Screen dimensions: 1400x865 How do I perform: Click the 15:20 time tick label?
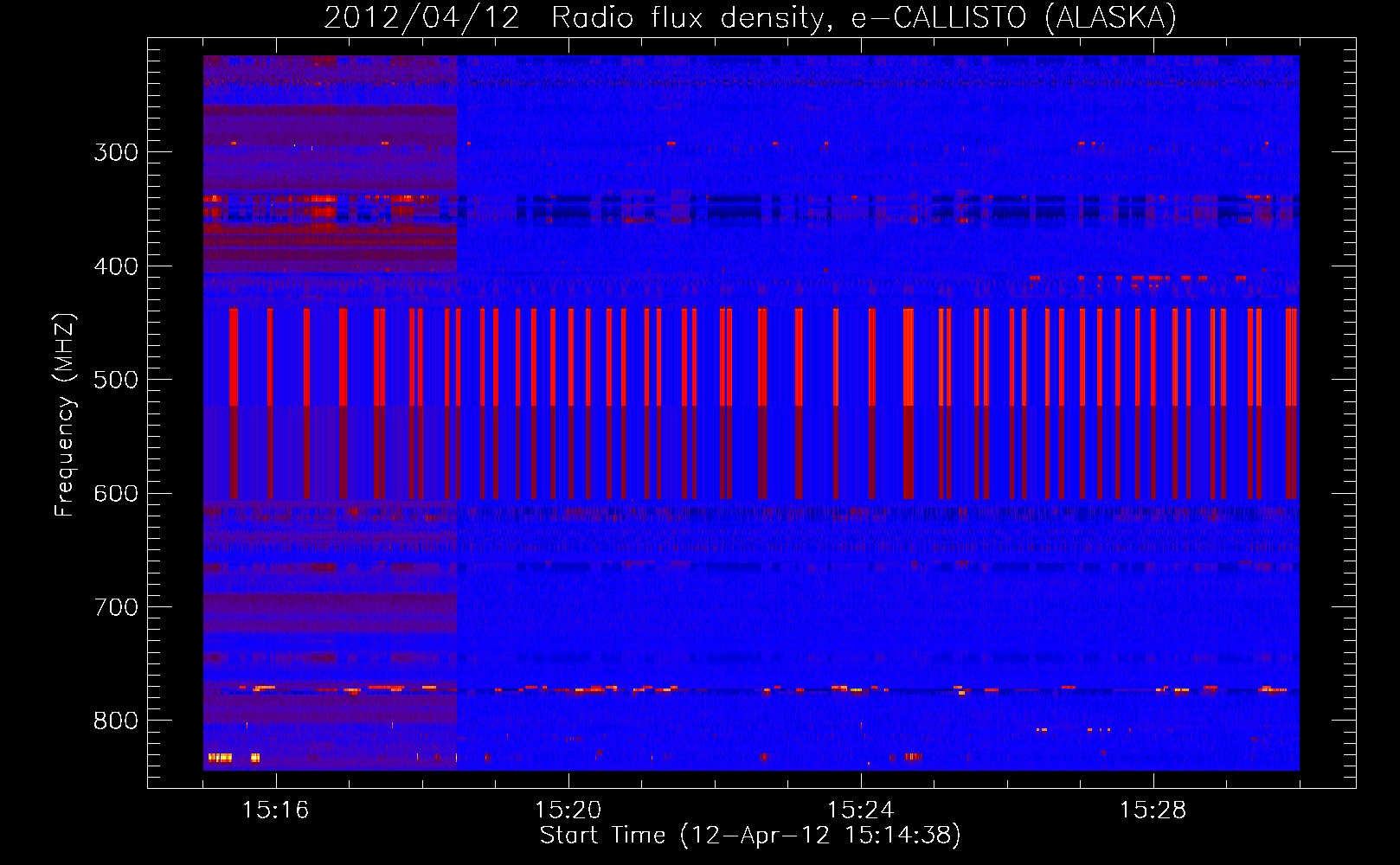[568, 810]
